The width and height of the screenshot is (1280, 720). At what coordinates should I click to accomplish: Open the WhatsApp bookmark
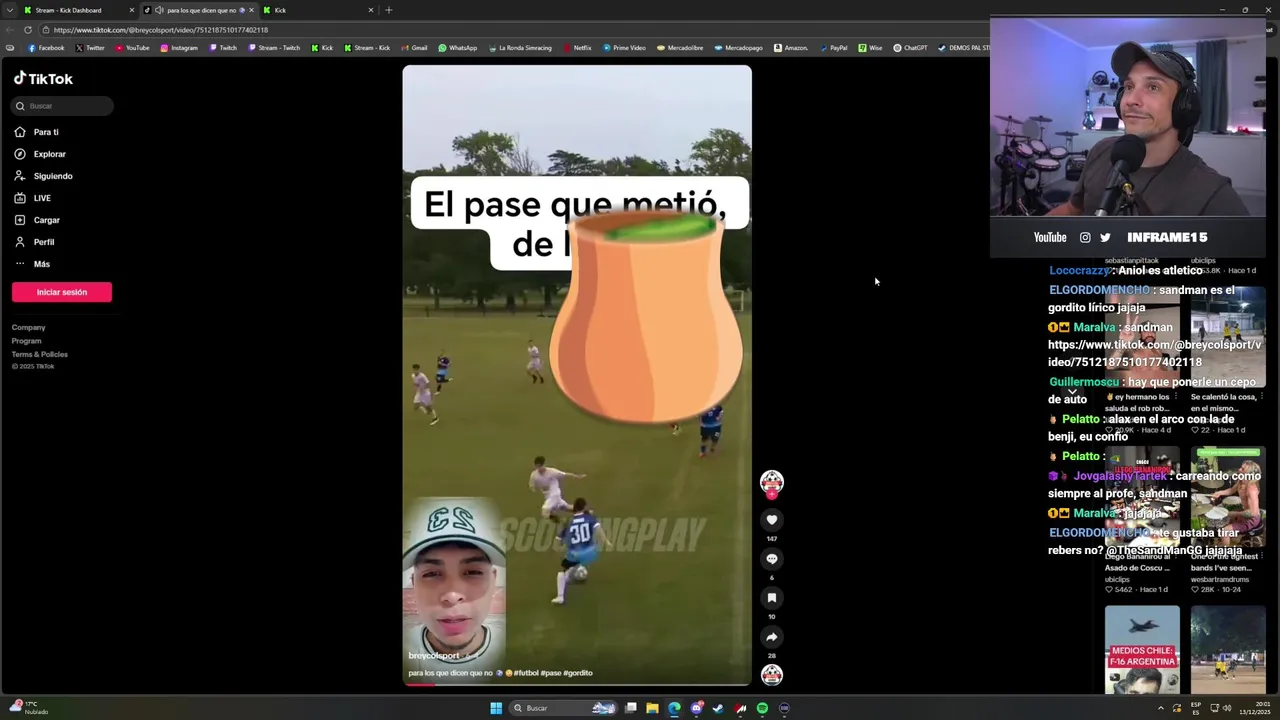[x=458, y=48]
